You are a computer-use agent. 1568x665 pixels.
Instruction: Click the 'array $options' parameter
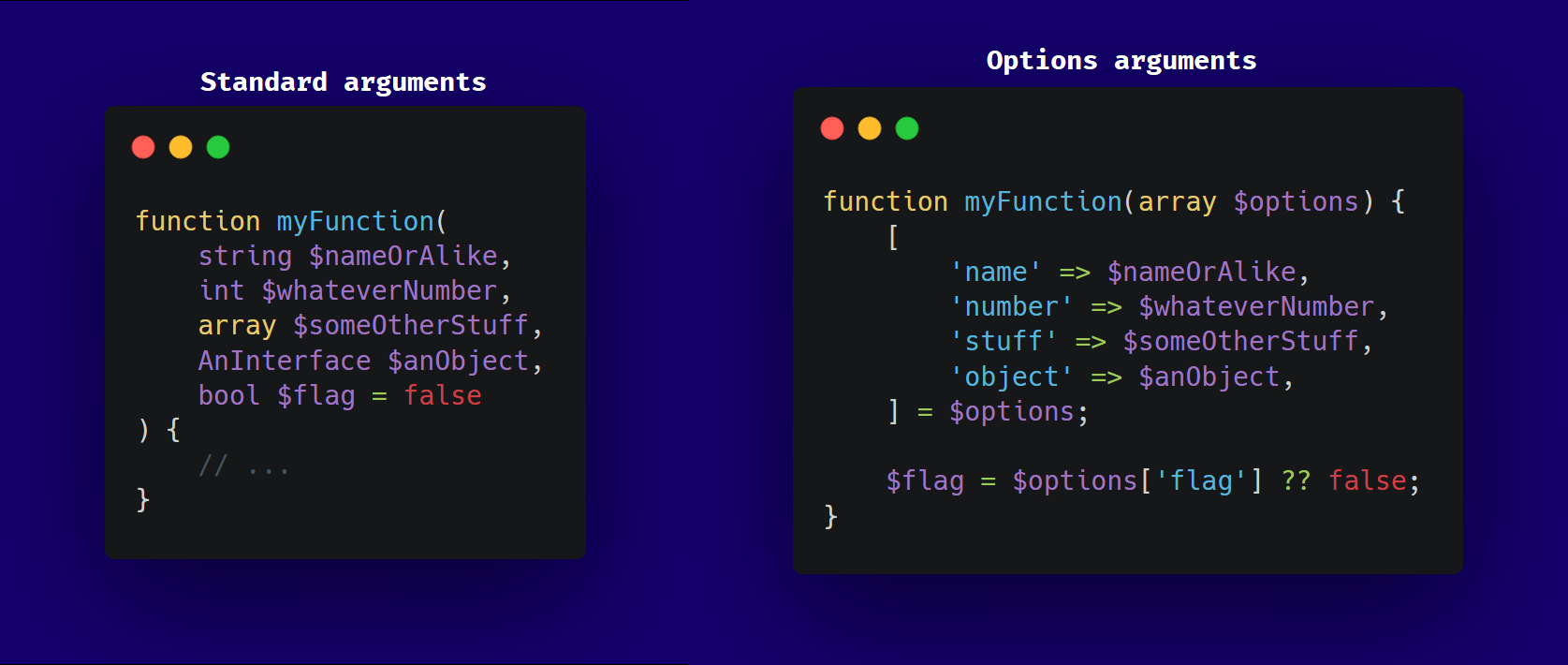[x=1249, y=201]
